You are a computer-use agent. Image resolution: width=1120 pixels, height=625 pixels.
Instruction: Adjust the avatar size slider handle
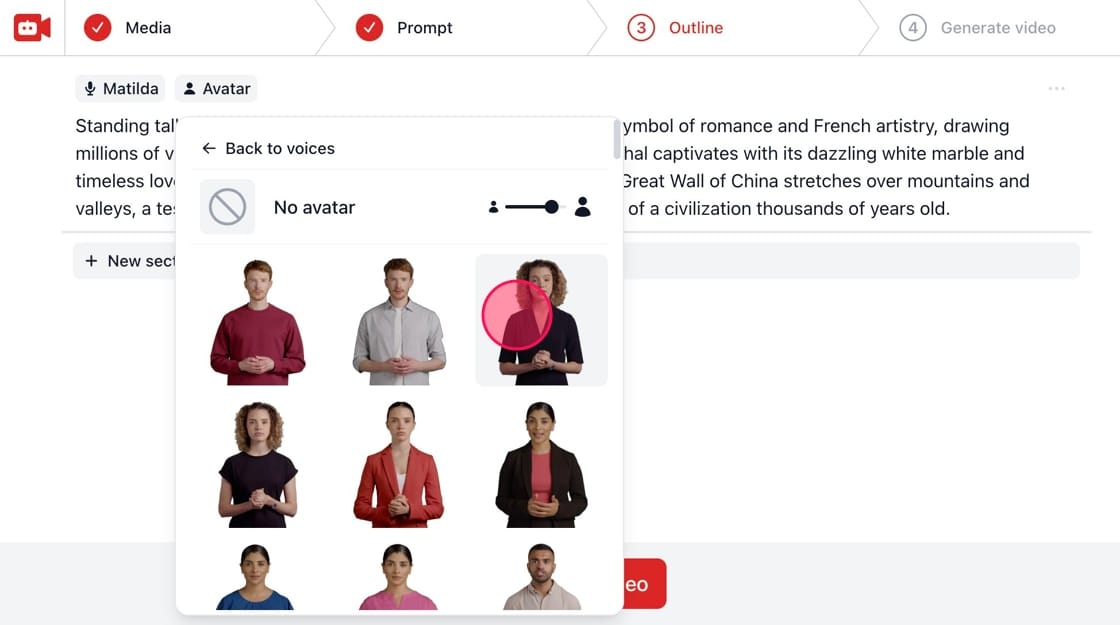tap(551, 207)
